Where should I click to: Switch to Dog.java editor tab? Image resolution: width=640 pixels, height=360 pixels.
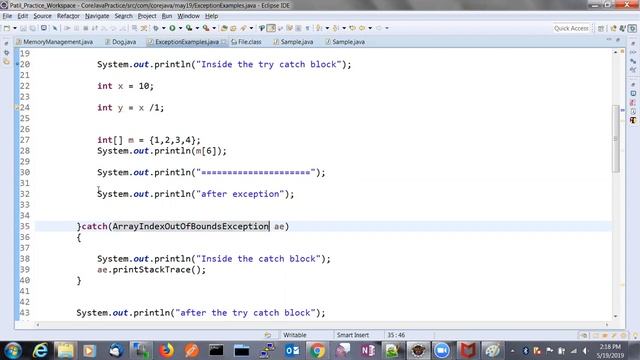[120, 42]
